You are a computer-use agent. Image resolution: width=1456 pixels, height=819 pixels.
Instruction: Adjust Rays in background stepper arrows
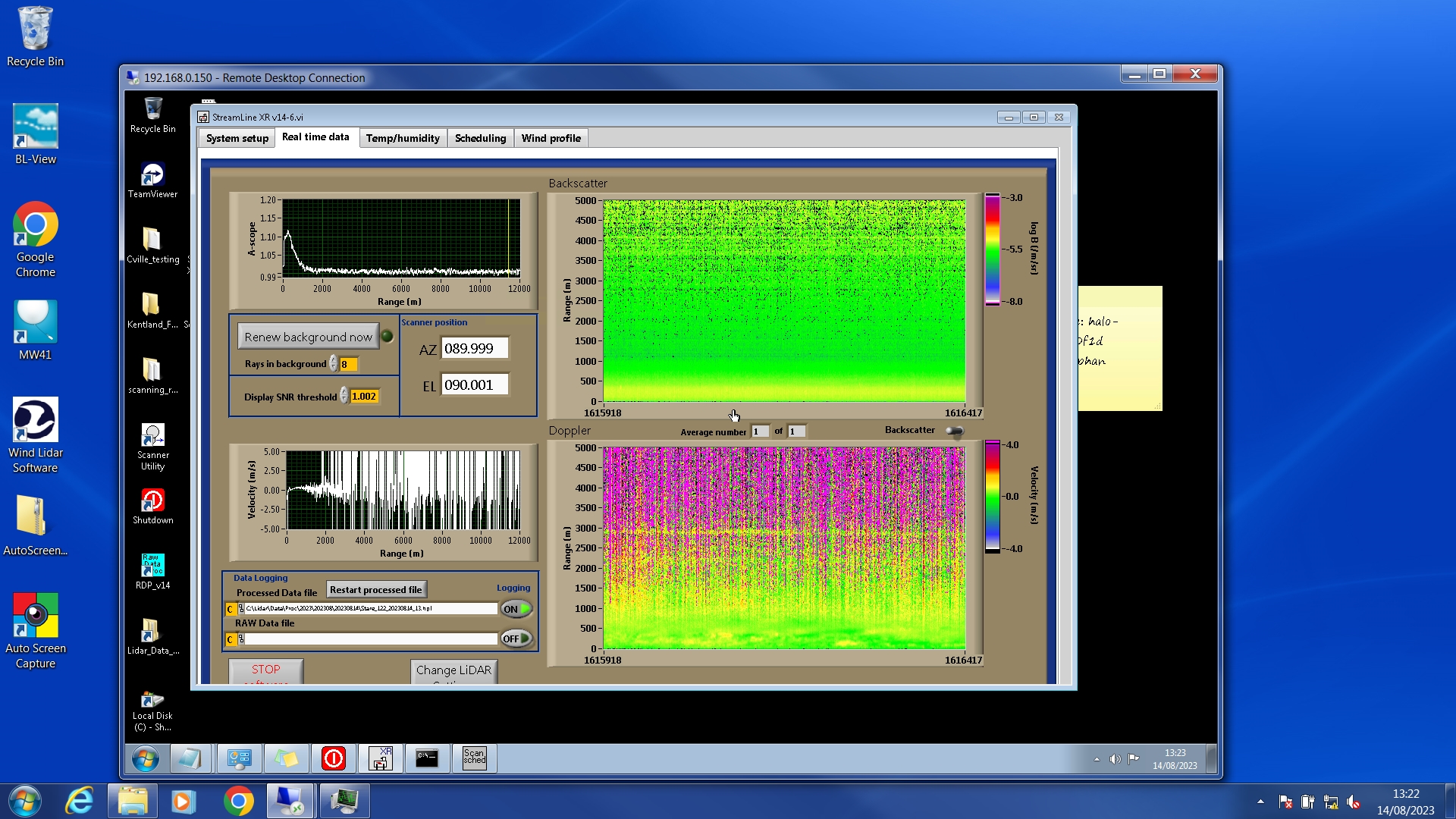[333, 364]
